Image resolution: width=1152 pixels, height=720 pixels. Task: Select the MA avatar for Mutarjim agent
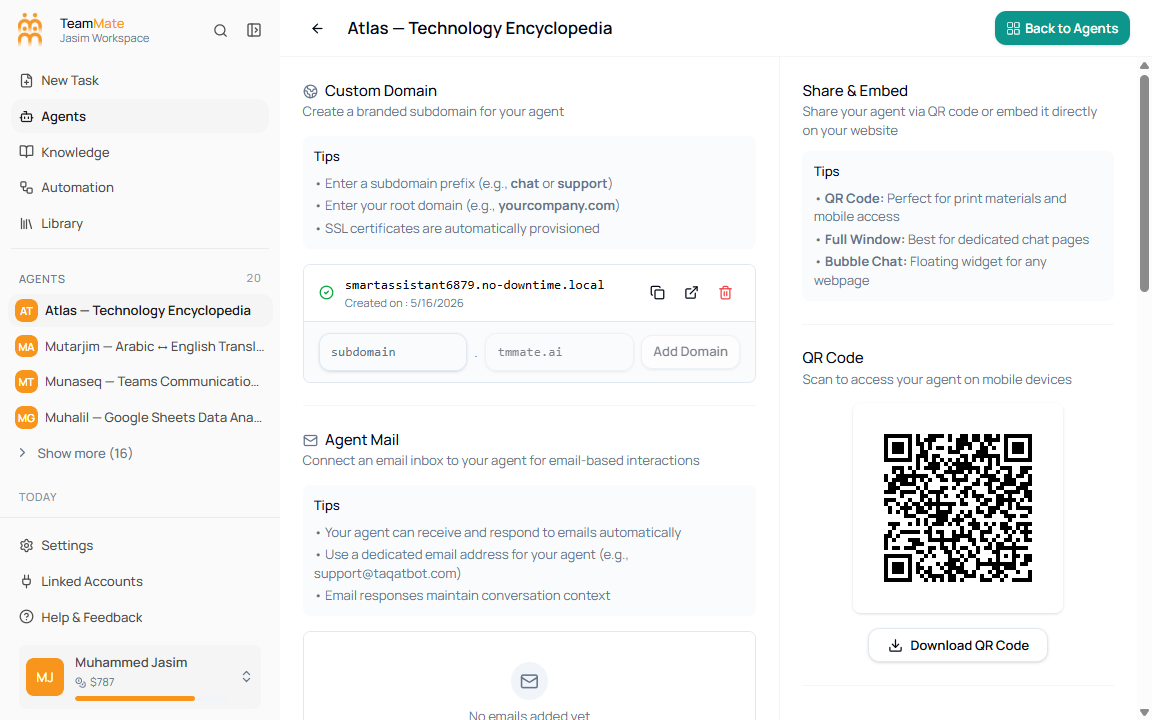click(x=26, y=346)
